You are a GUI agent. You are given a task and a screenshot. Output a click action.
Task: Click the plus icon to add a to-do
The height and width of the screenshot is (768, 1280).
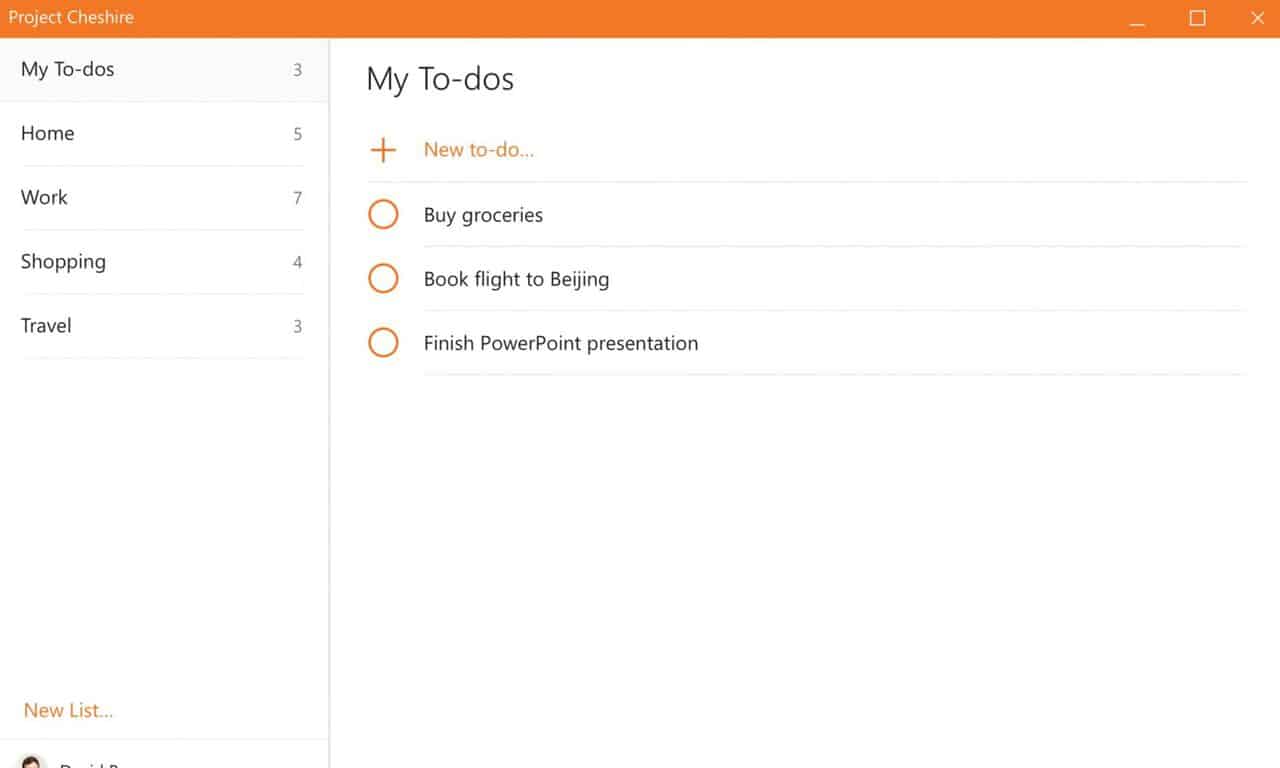[x=383, y=150]
